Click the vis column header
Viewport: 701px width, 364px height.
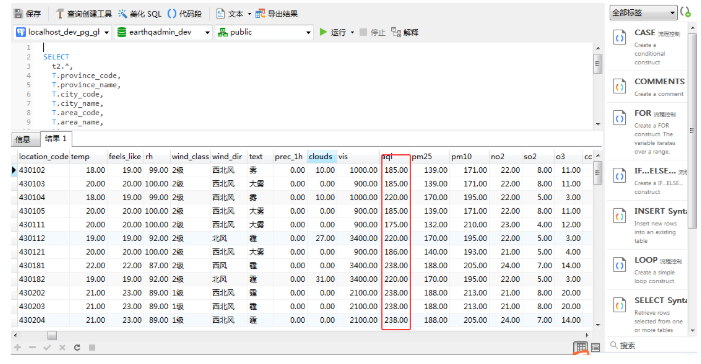point(358,157)
